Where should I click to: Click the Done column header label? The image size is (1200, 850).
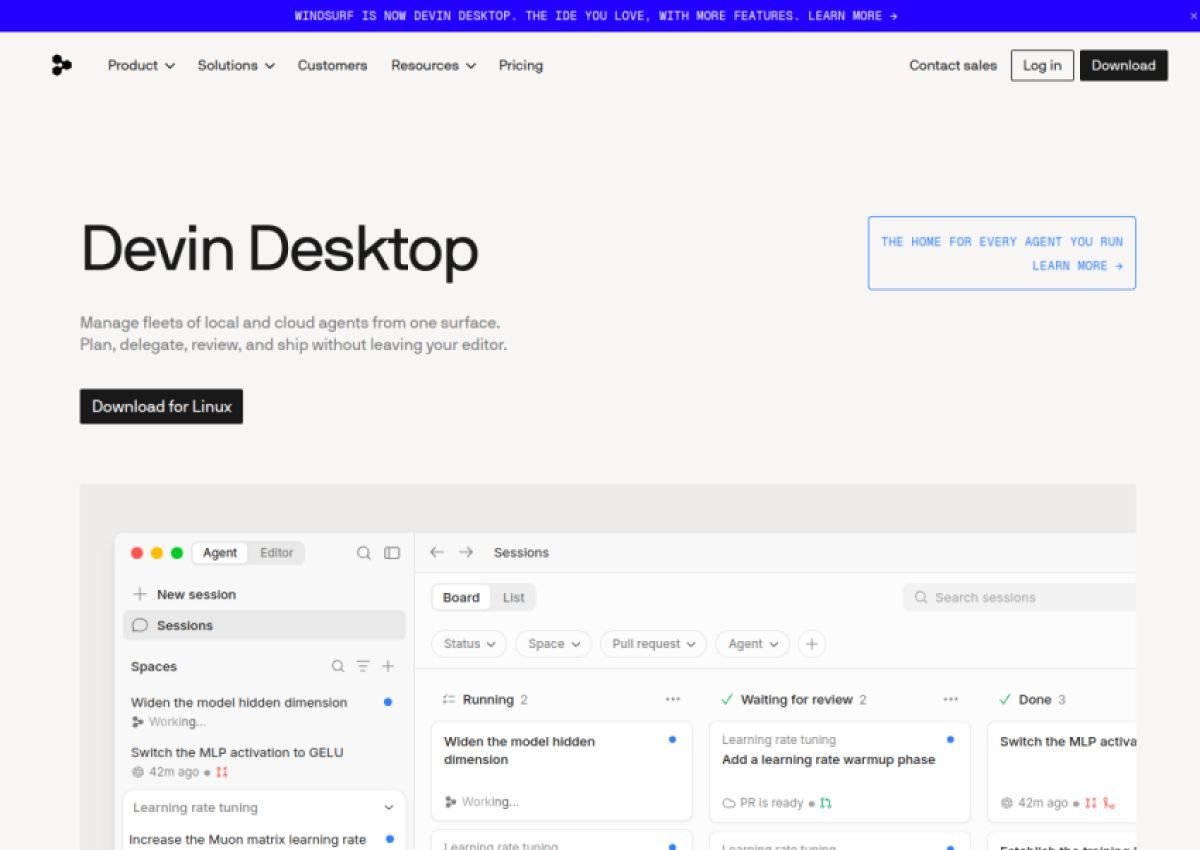[x=1035, y=700]
